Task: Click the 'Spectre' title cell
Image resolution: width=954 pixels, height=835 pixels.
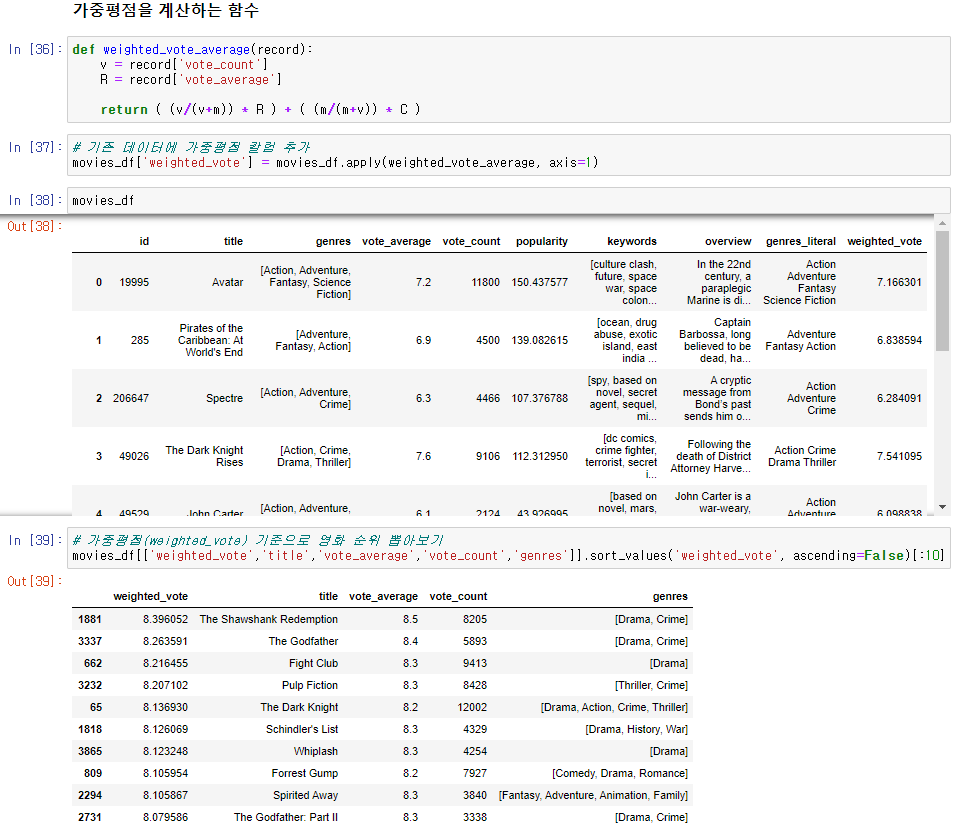Action: tap(225, 398)
